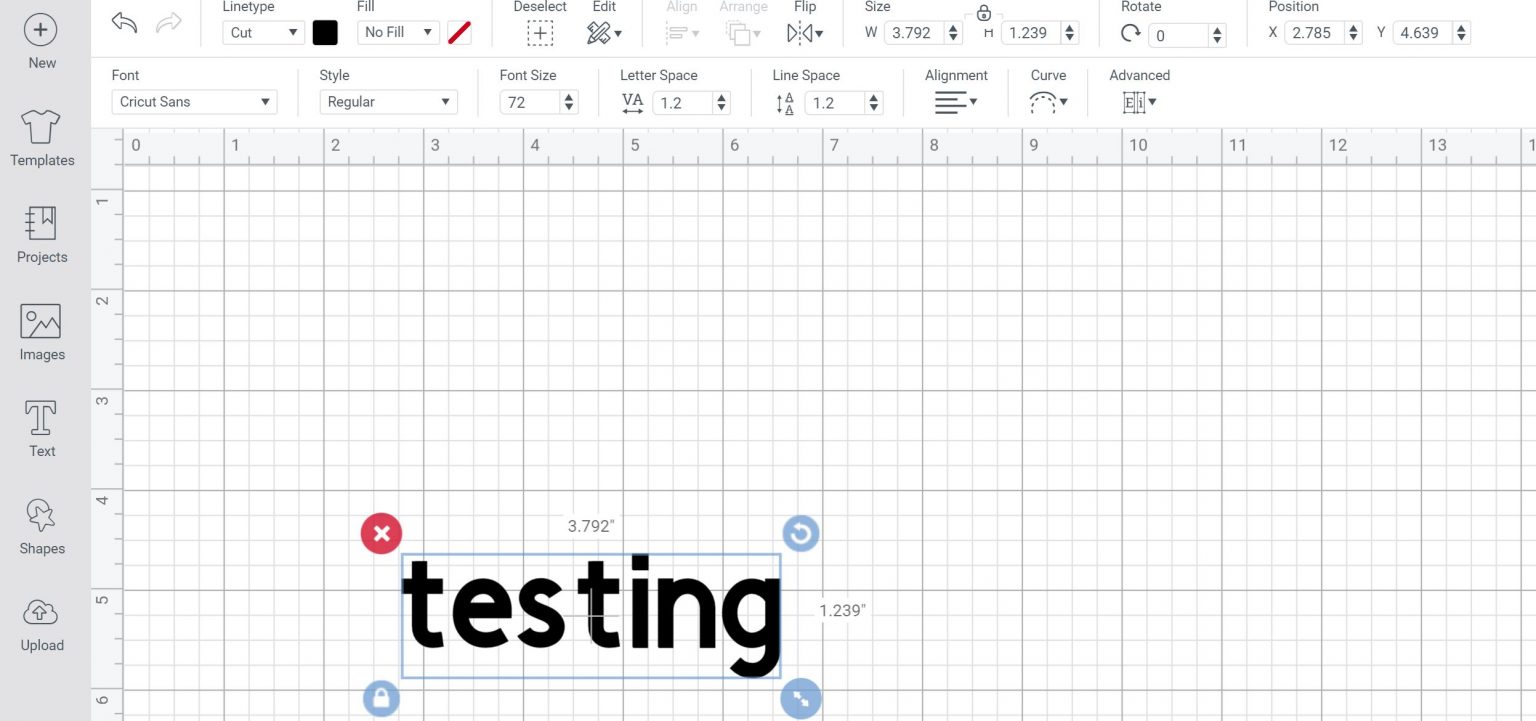The image size is (1536, 721).
Task: Adjust the Font Size stepper
Action: (569, 102)
